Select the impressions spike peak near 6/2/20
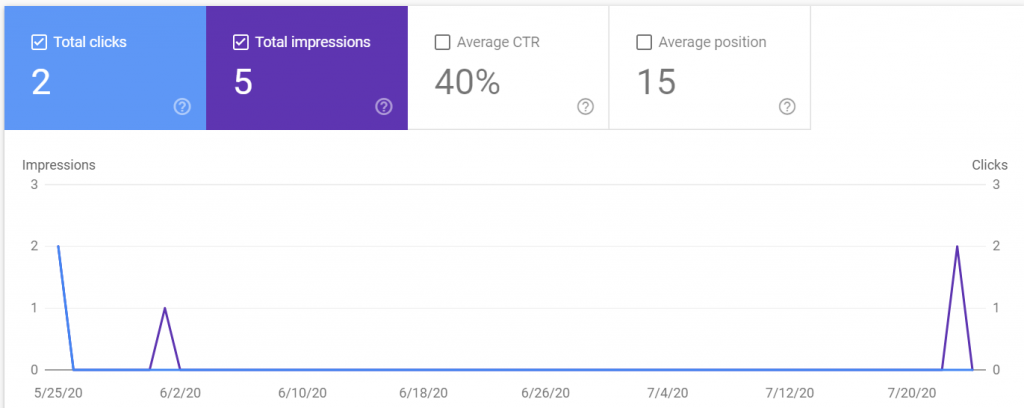 164,308
